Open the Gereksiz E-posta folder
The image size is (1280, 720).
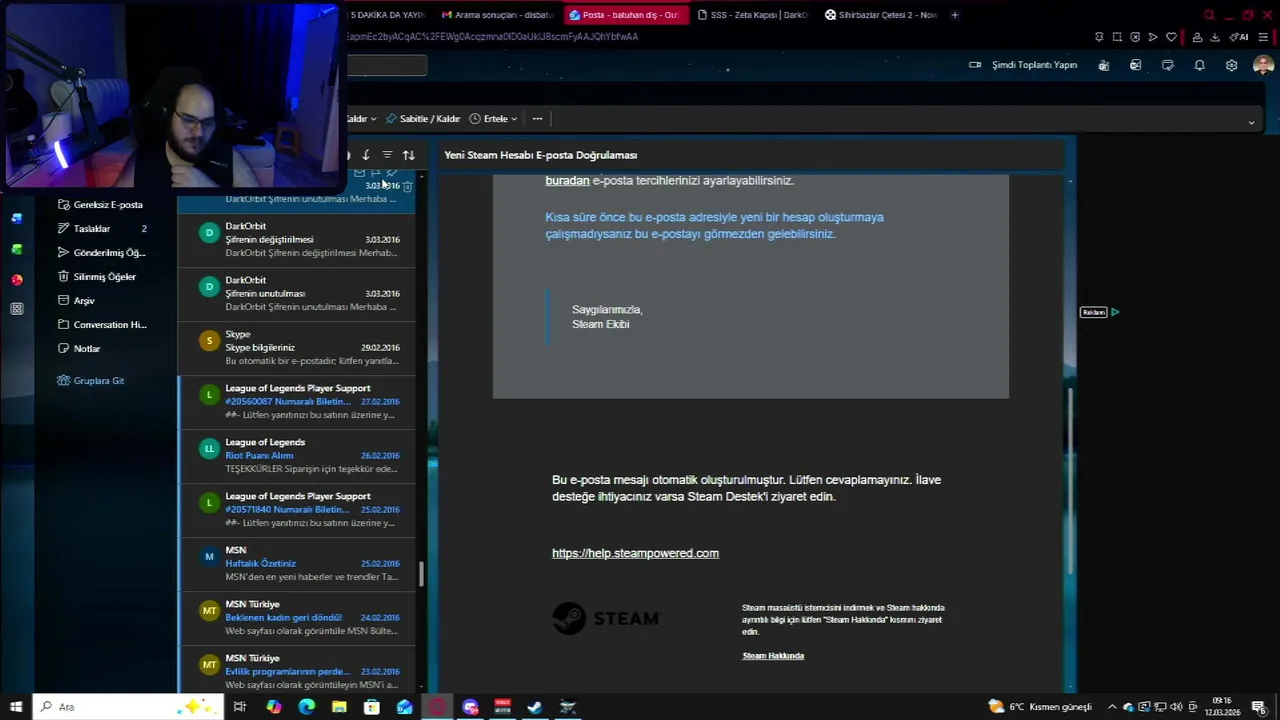click(100, 205)
